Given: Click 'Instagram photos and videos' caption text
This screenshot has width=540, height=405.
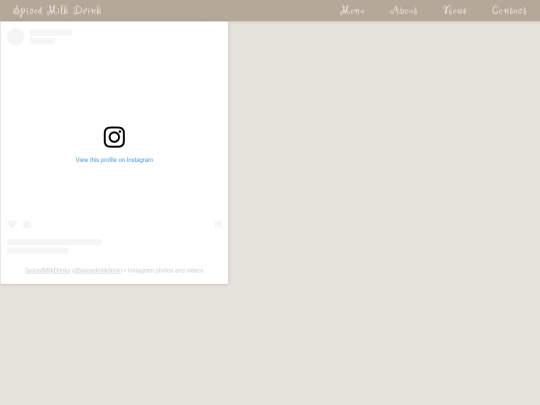Looking at the screenshot, I should point(166,270).
